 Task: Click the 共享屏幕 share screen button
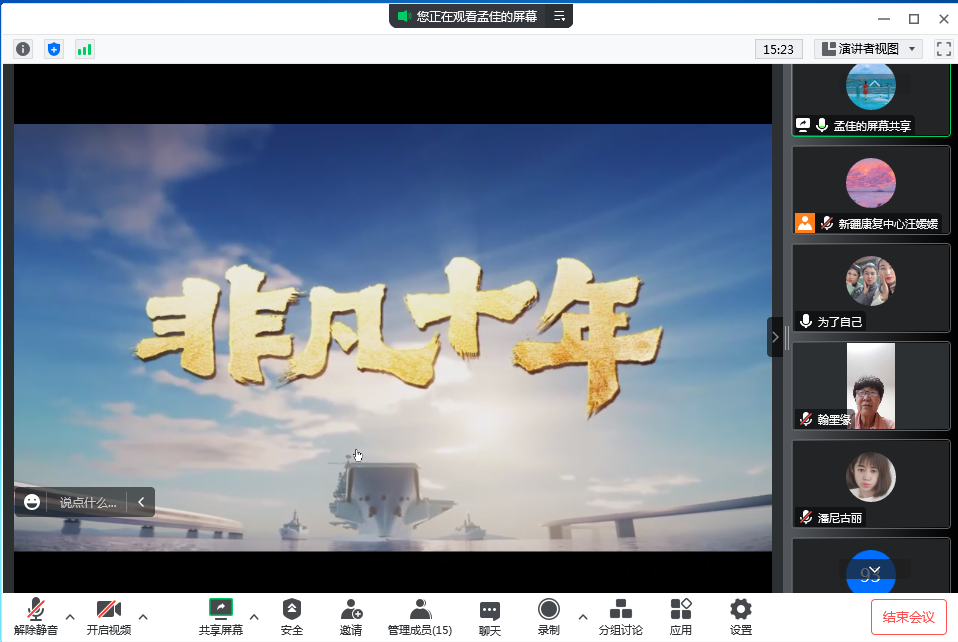pos(220,616)
